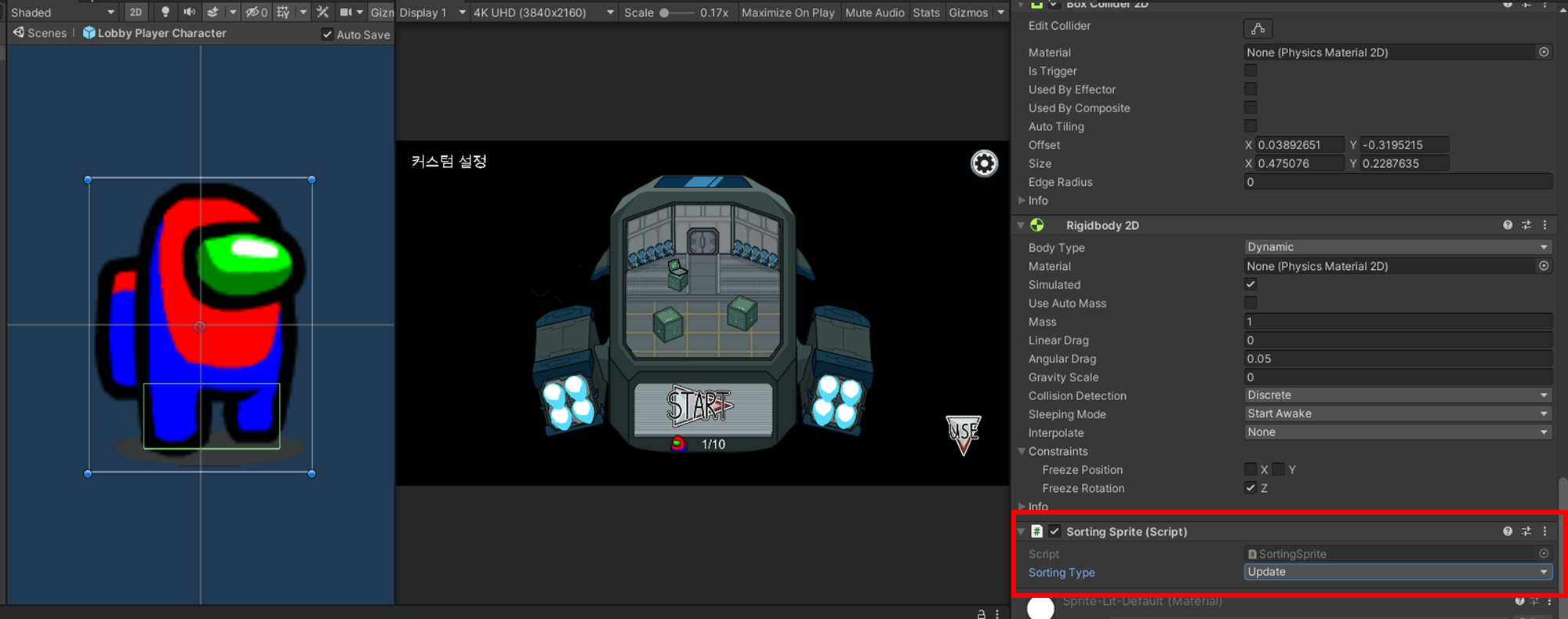Toggle hidden objects visibility icon showing 0
The width and height of the screenshot is (1568, 619).
256,12
